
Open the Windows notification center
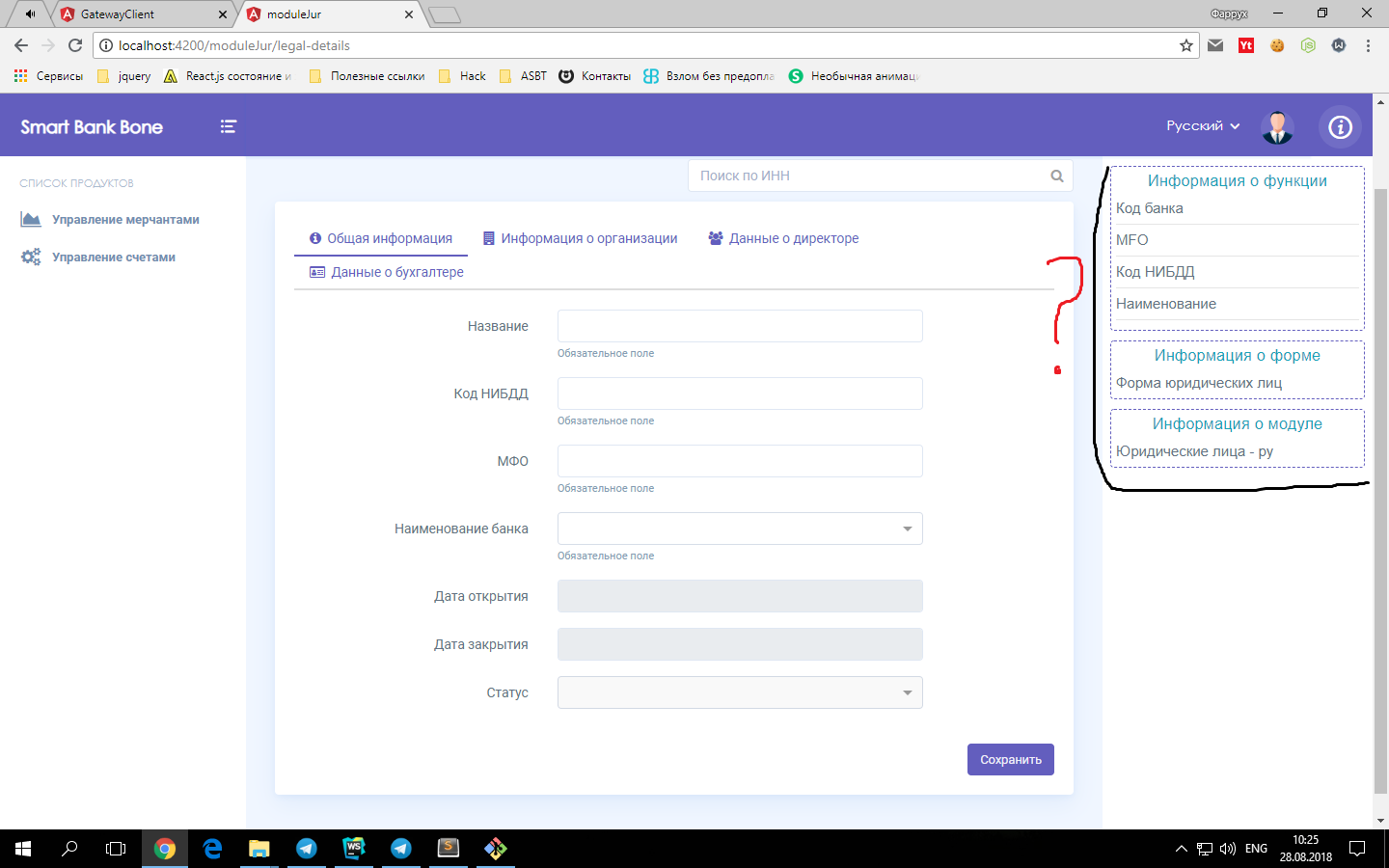tap(1357, 849)
